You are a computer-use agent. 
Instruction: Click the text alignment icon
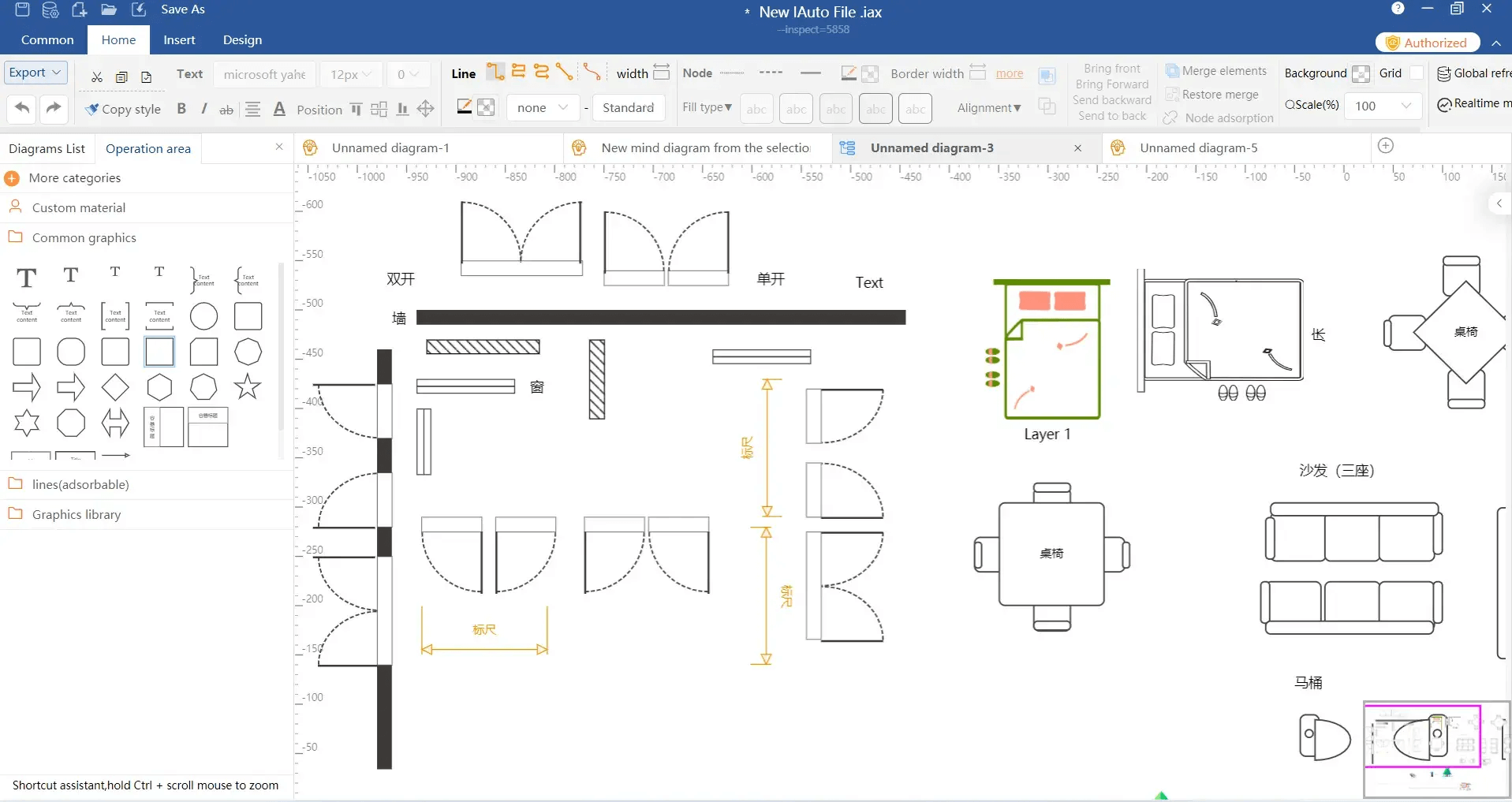(252, 109)
